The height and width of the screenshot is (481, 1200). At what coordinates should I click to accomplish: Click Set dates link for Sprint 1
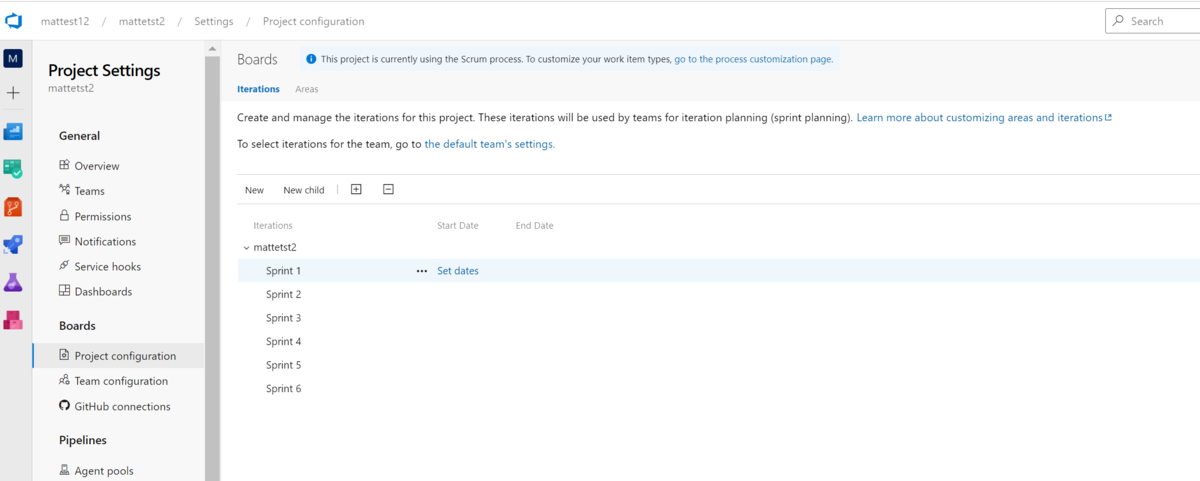[458, 271]
